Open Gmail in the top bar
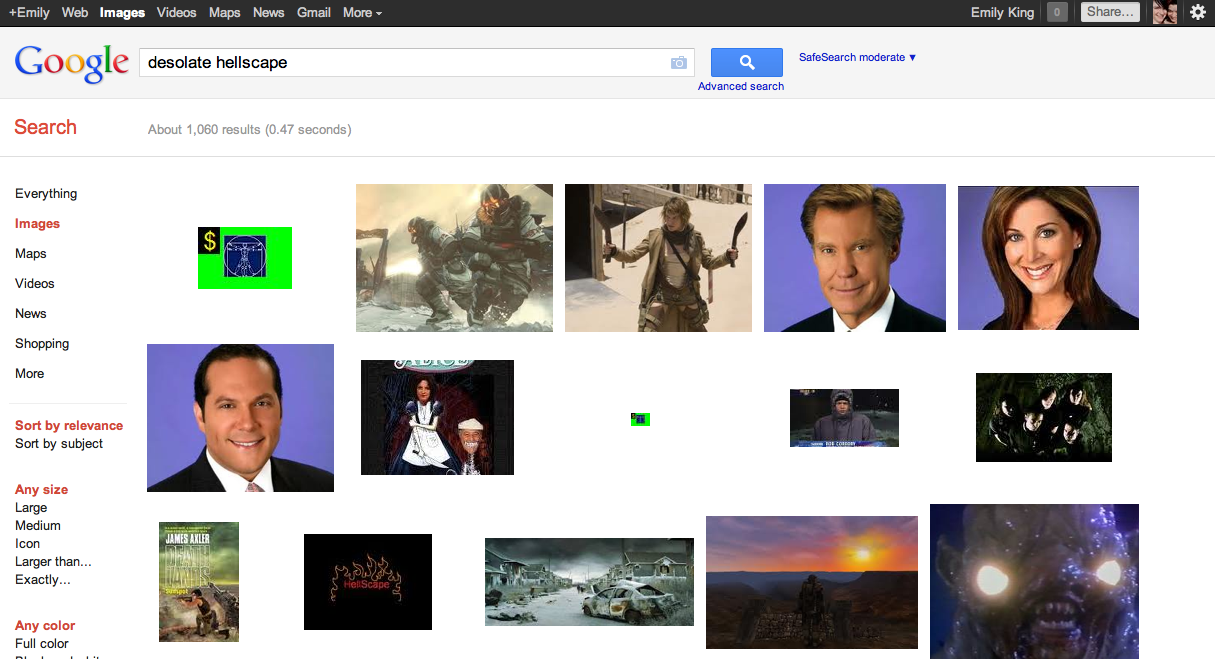 314,12
